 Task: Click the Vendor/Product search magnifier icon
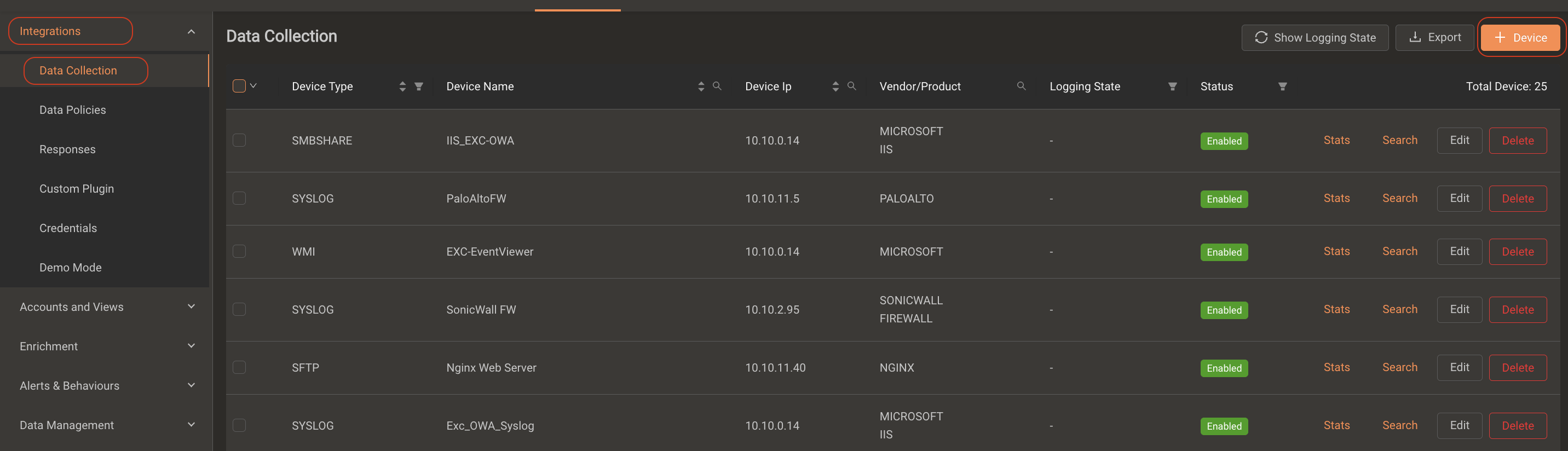pyautogui.click(x=1022, y=86)
